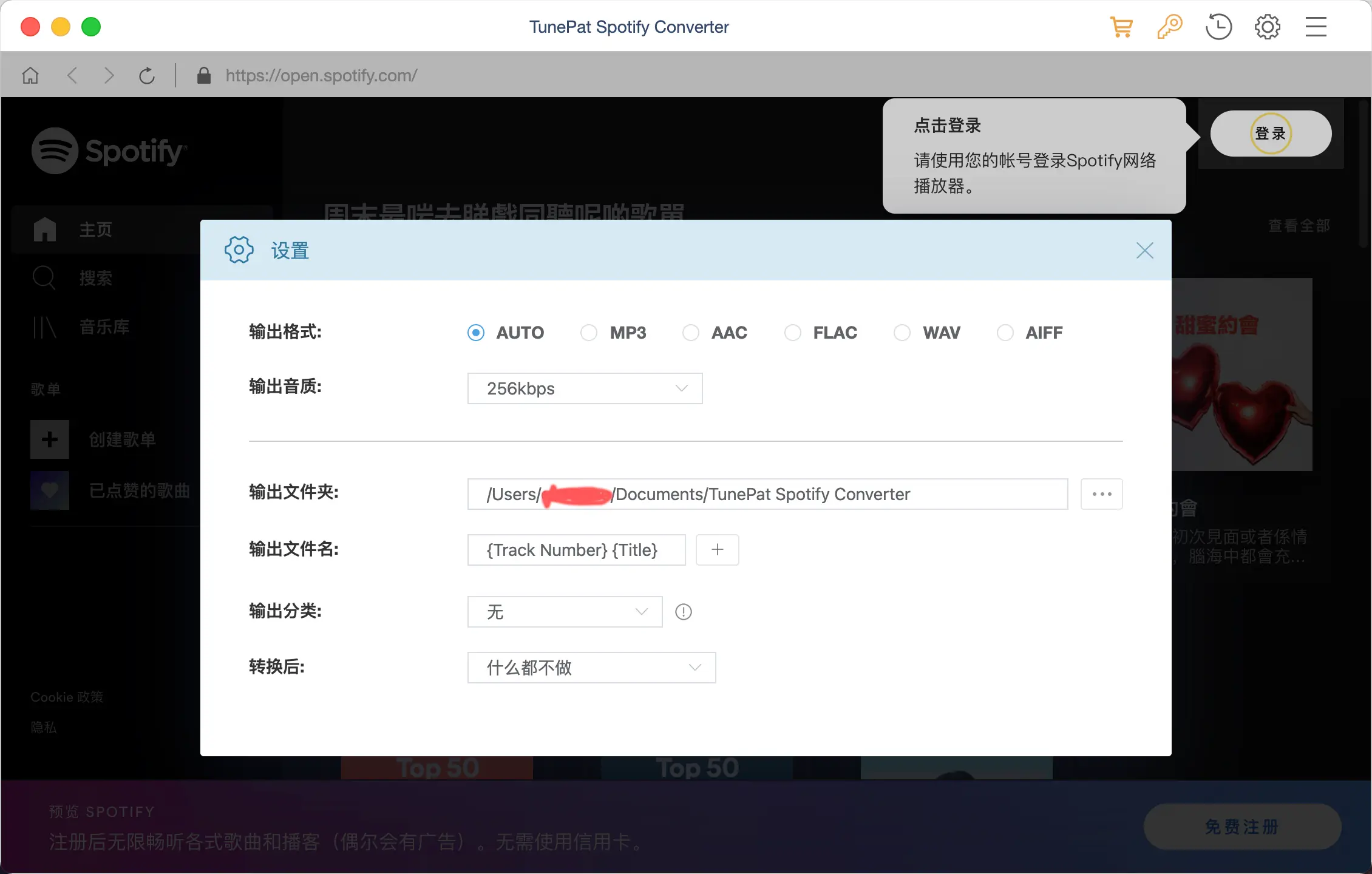Browse output folder with the three-dots button
The width and height of the screenshot is (1372, 874).
tap(1102, 494)
